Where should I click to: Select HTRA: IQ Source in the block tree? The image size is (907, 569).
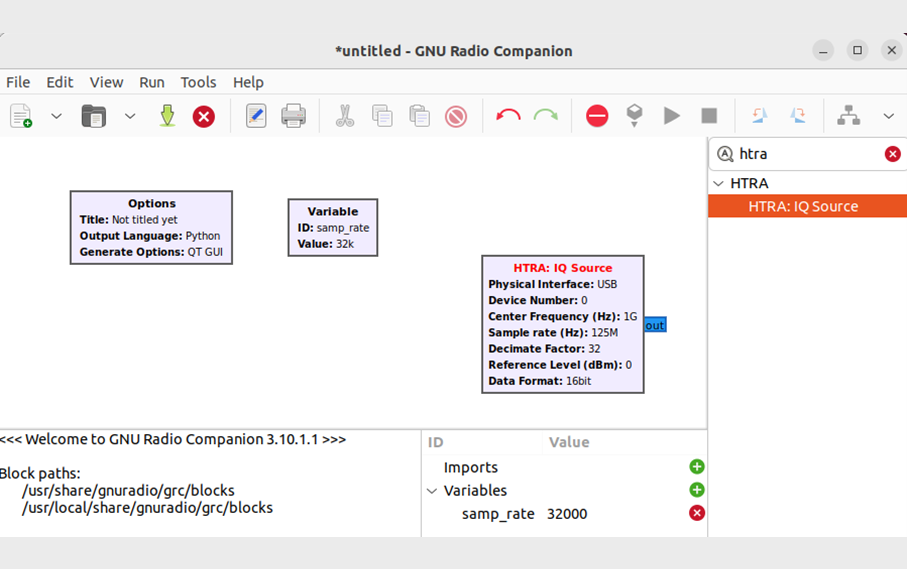[x=803, y=207]
